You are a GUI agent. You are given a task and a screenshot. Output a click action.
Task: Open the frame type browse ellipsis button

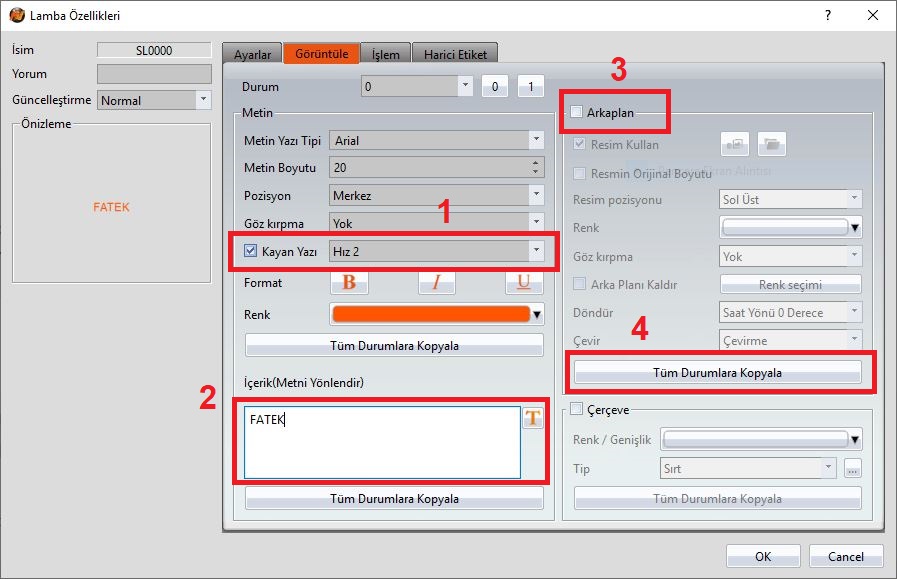pyautogui.click(x=852, y=468)
